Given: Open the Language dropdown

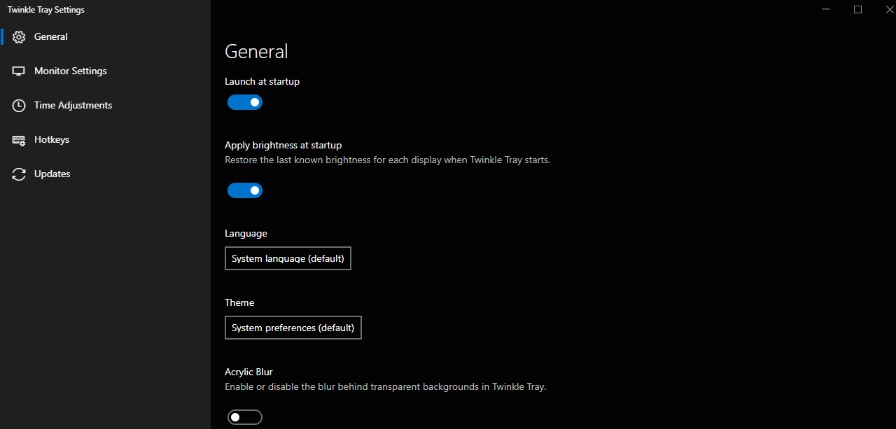Looking at the screenshot, I should pos(287,259).
